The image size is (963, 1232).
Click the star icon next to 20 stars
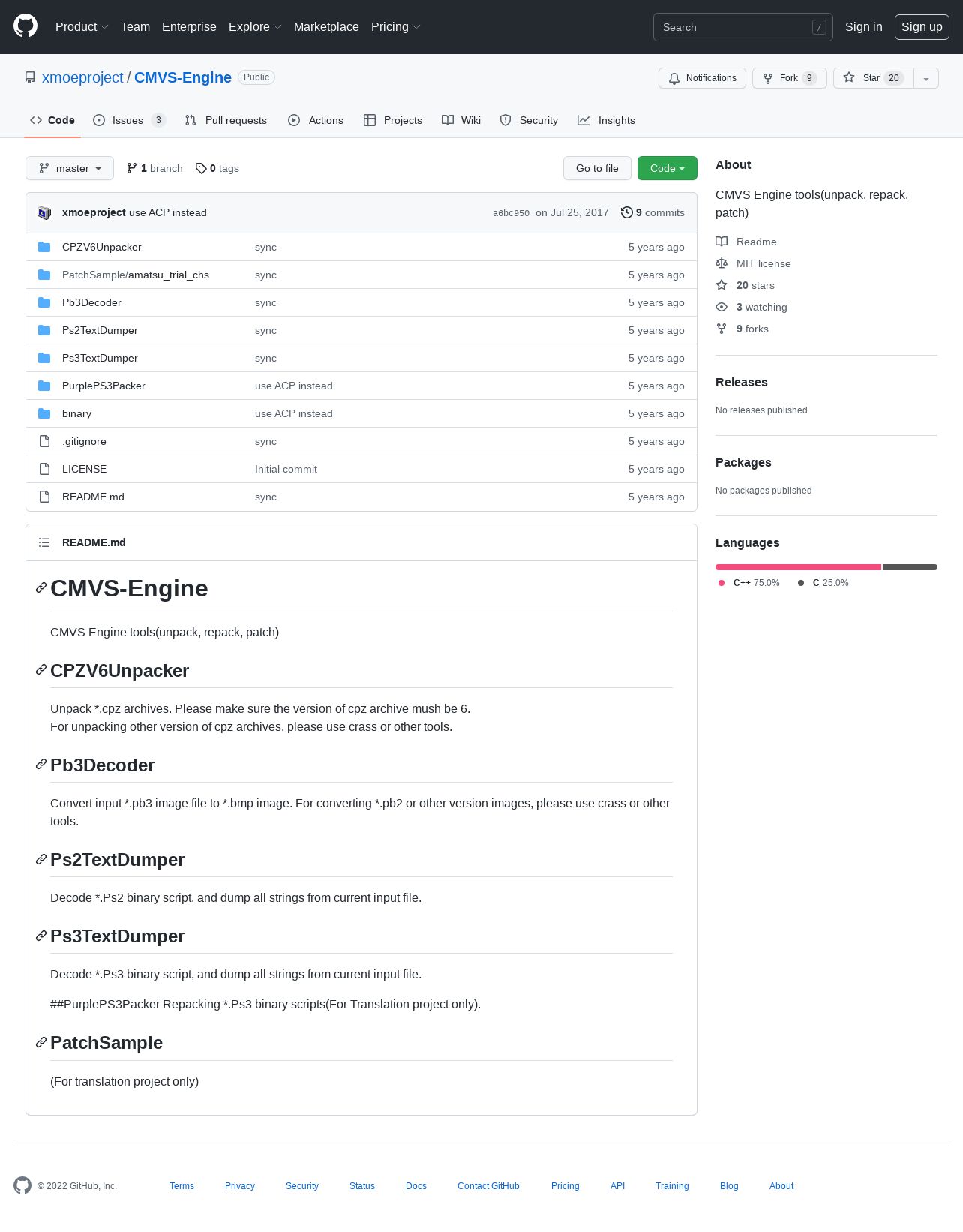pos(721,285)
